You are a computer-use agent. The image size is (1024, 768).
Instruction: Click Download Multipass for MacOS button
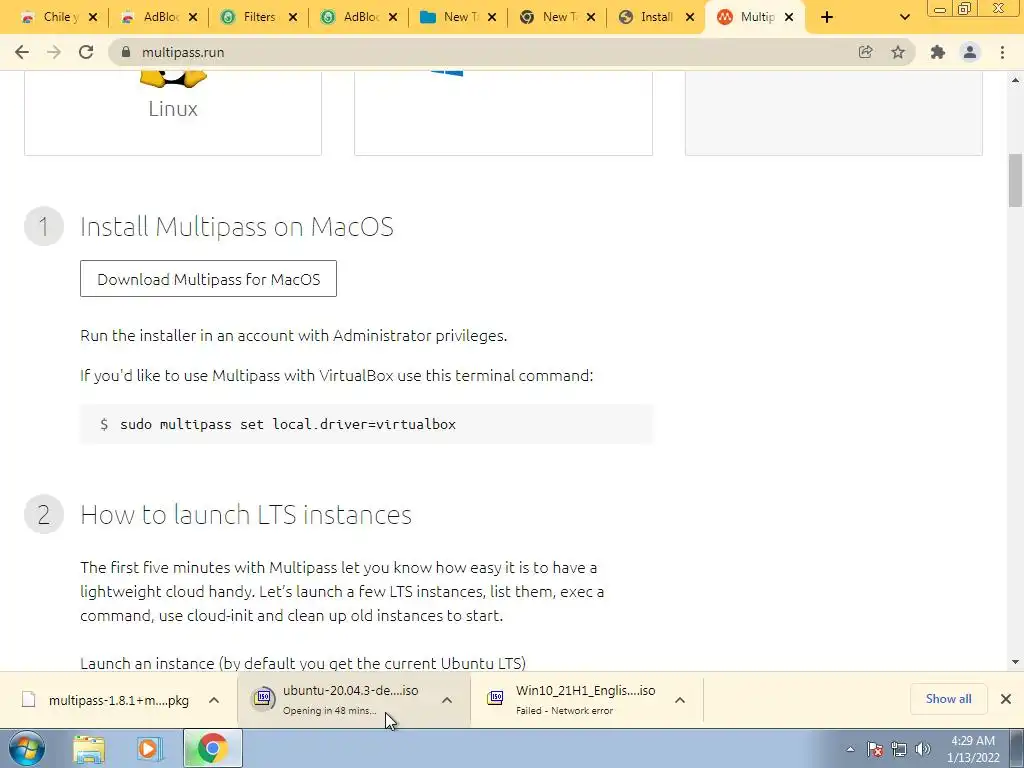coord(208,279)
